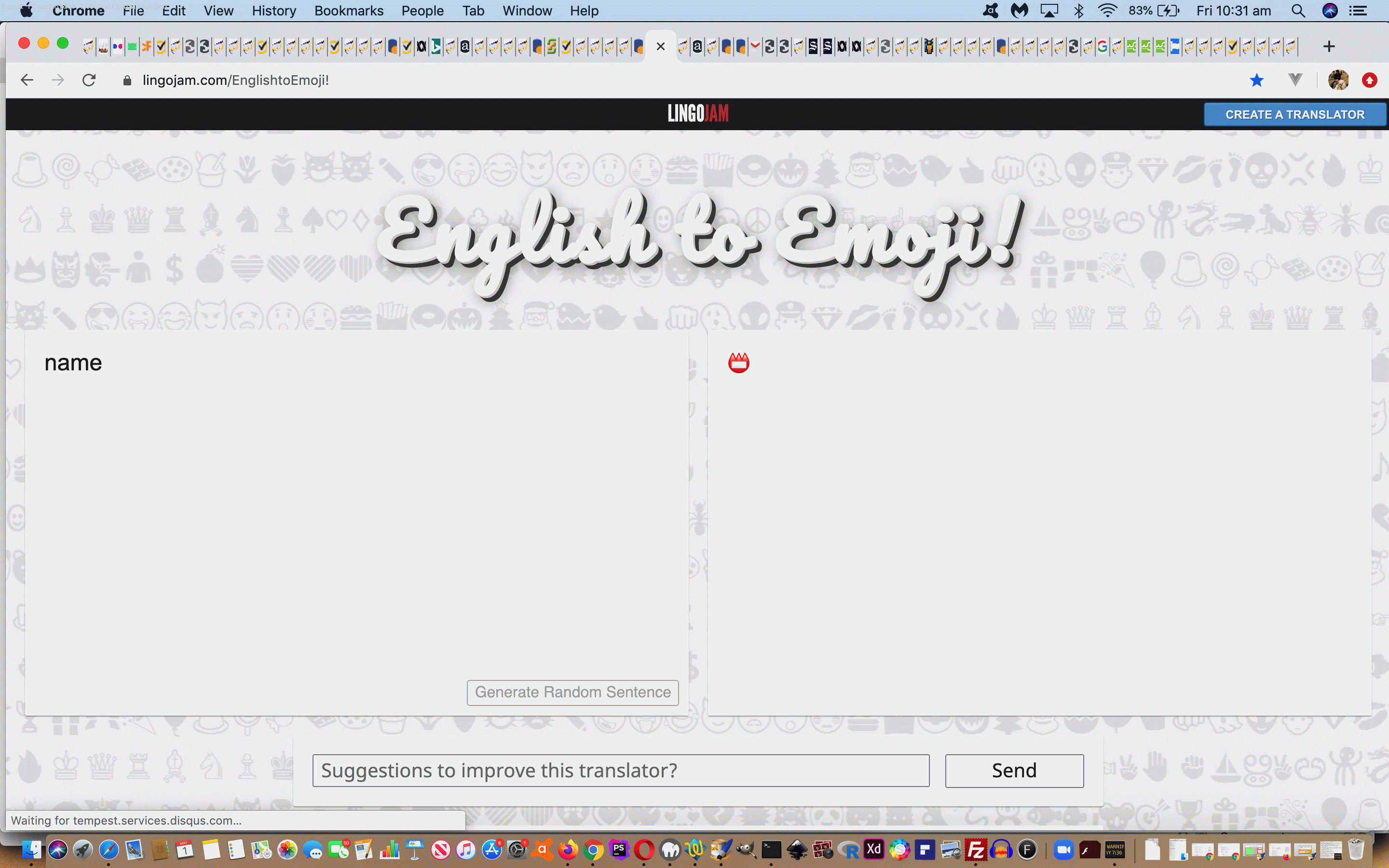Go back using the browser back arrow

click(27, 81)
